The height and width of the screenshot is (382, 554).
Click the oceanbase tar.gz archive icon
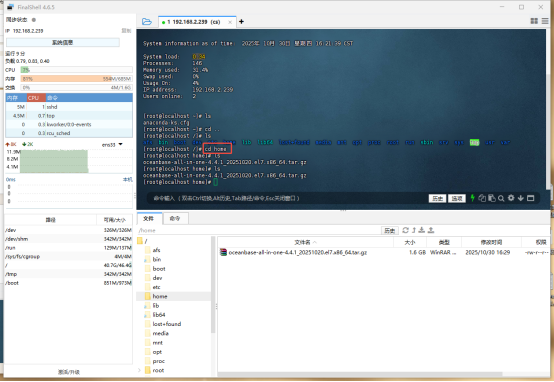click(223, 252)
